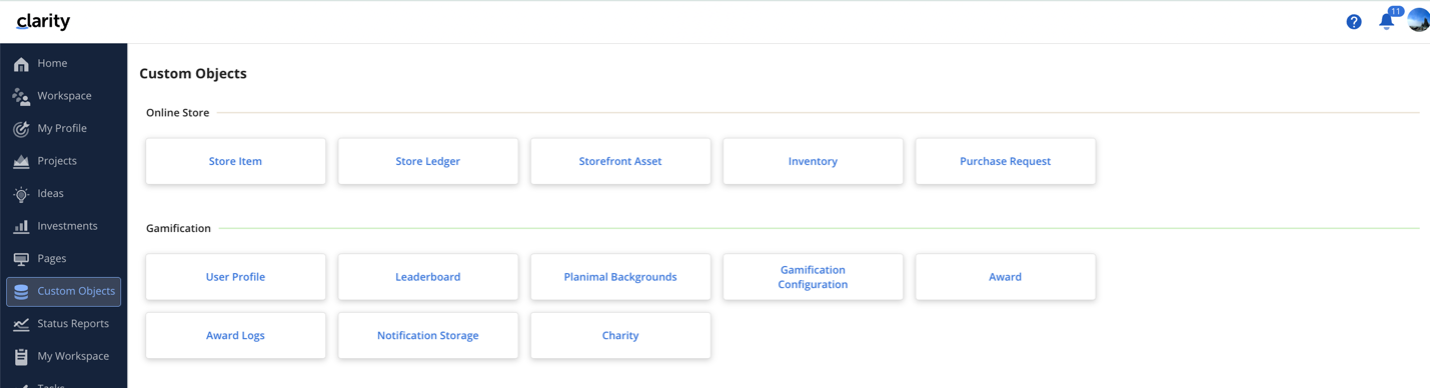Open the help question mark icon

click(1354, 22)
